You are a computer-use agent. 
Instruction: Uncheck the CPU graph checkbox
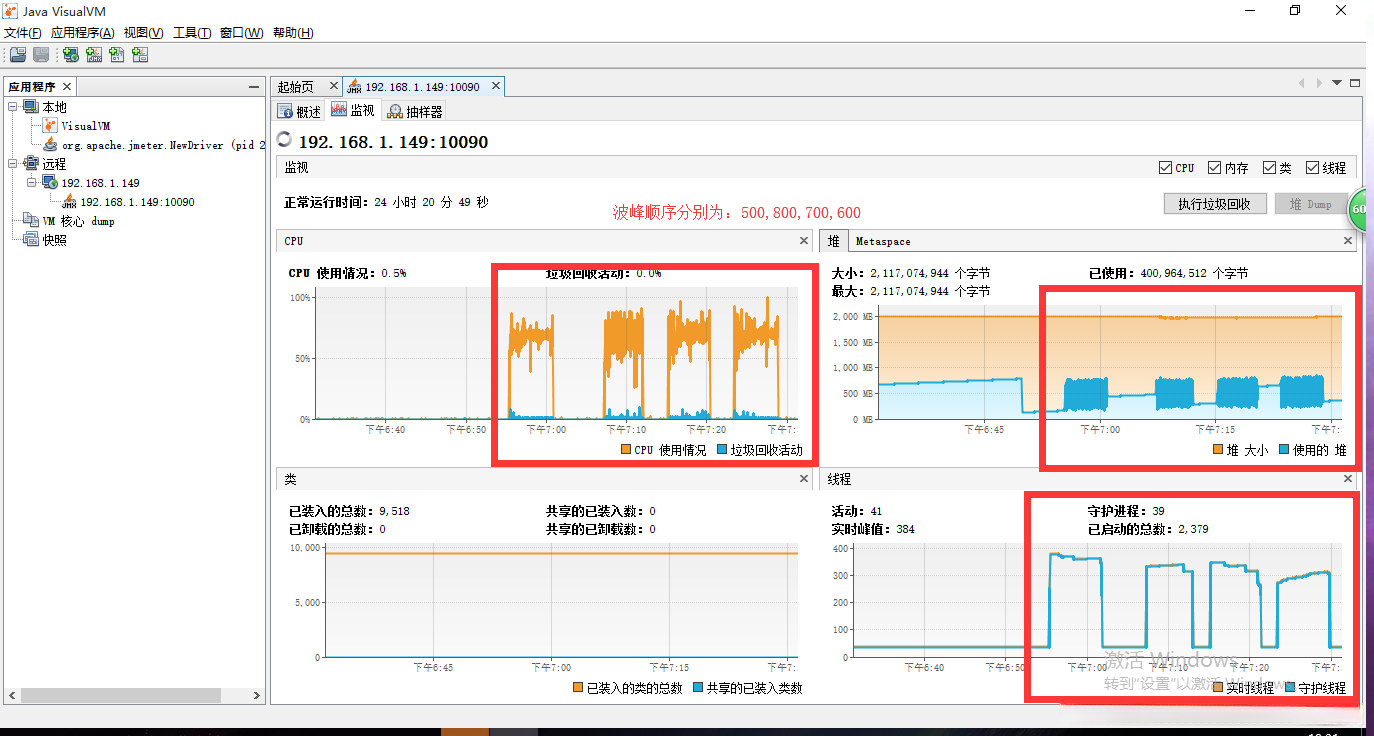1165,168
